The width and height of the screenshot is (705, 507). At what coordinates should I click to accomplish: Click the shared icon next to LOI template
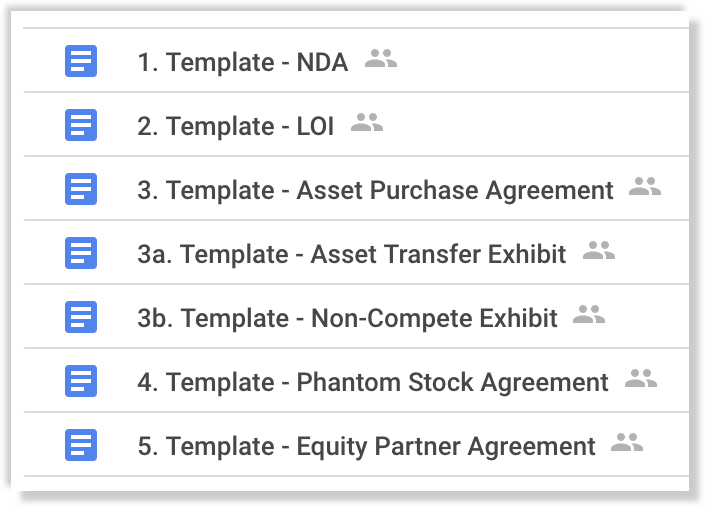(367, 123)
